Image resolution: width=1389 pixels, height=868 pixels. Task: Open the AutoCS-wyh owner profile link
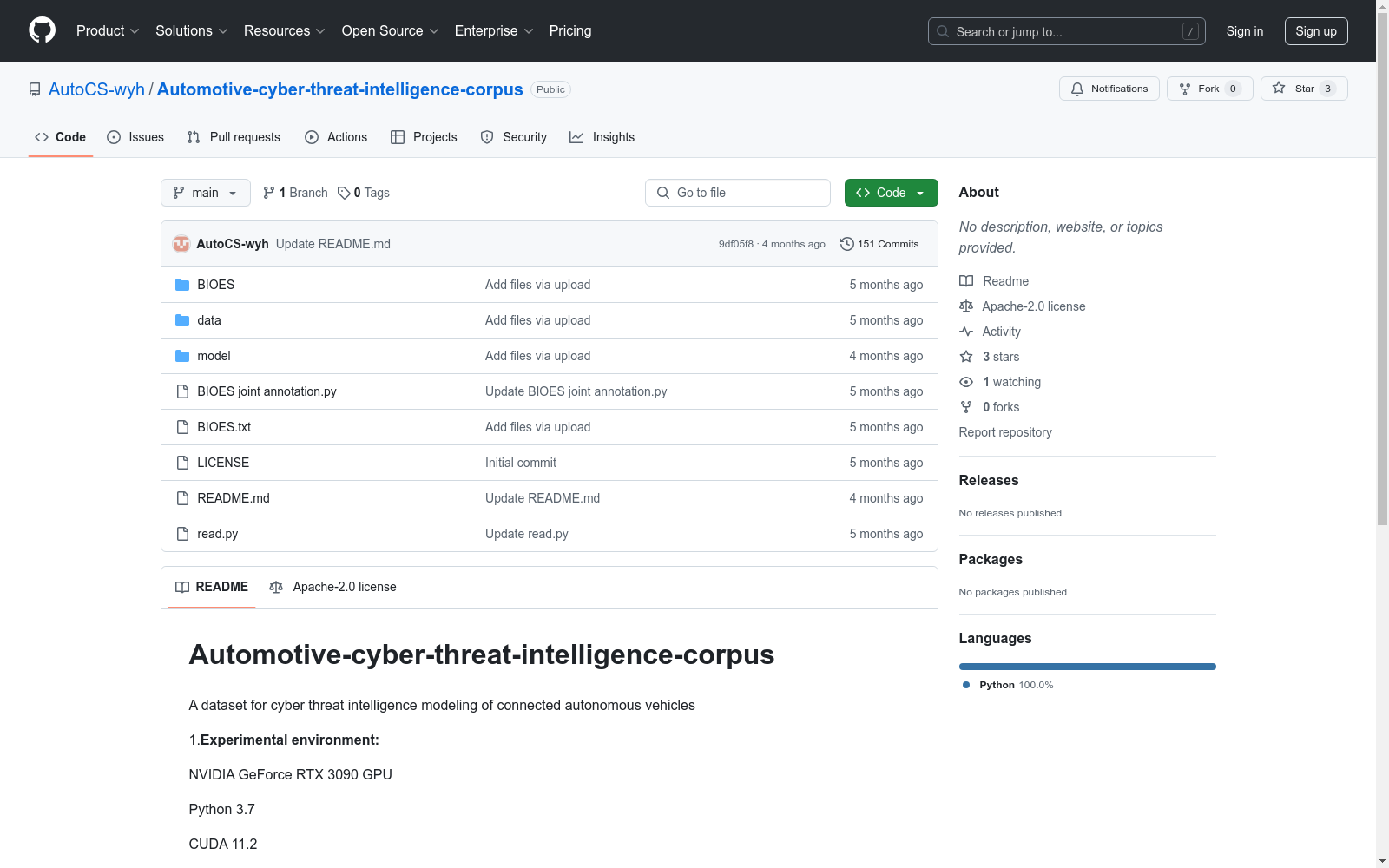96,89
